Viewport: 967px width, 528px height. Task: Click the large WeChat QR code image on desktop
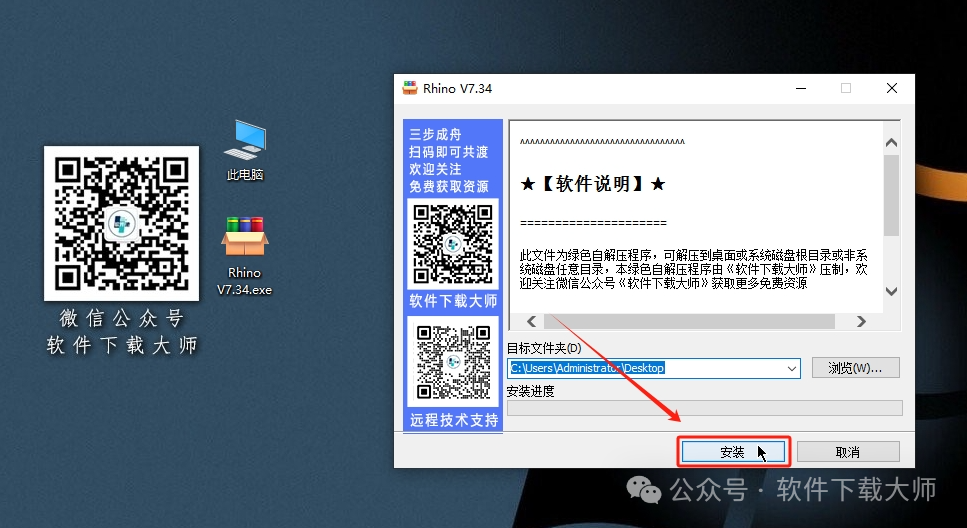(x=121, y=223)
